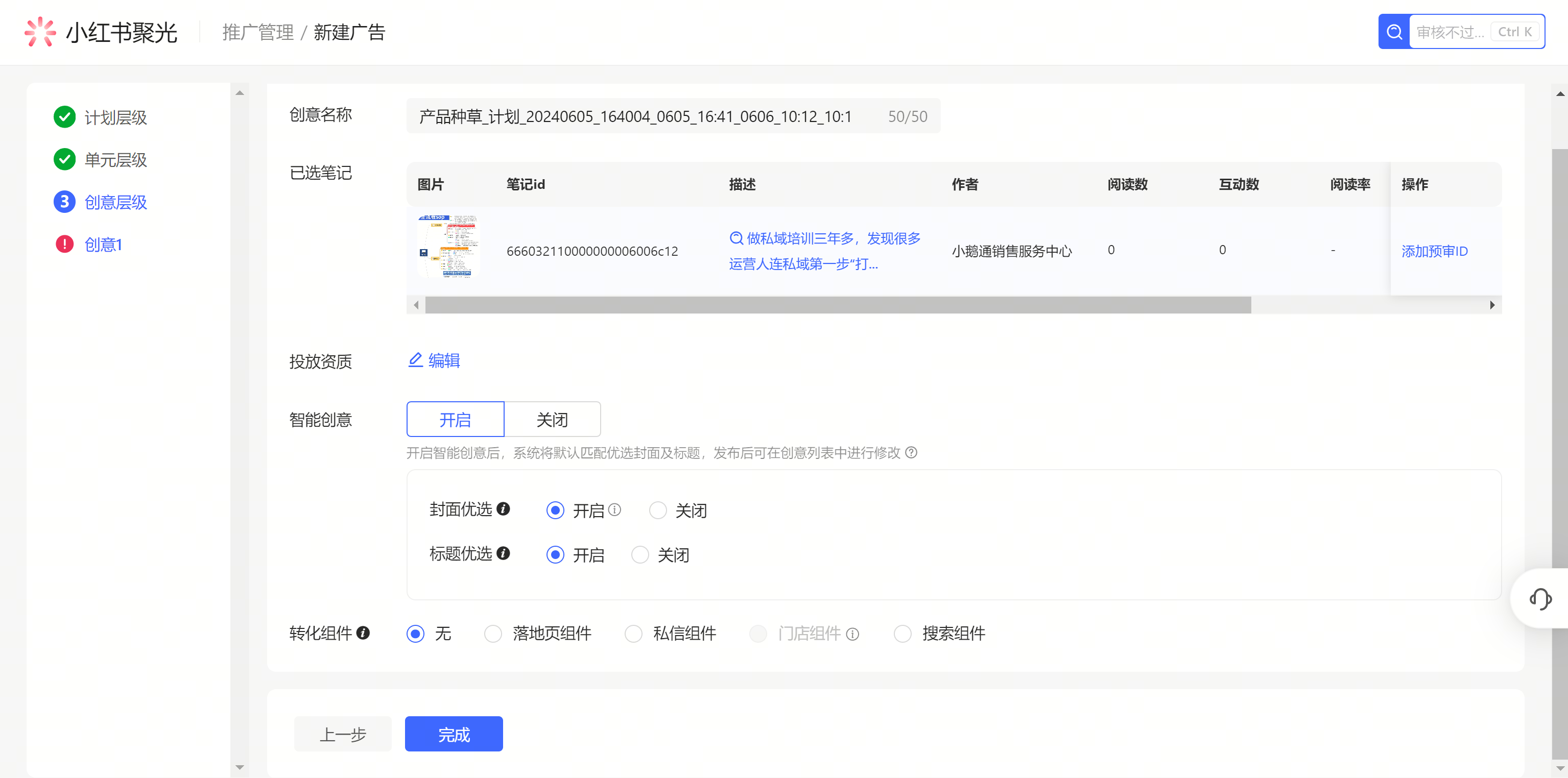Image resolution: width=1568 pixels, height=778 pixels.
Task: Click sidebar scroll up arrow
Action: click(240, 92)
